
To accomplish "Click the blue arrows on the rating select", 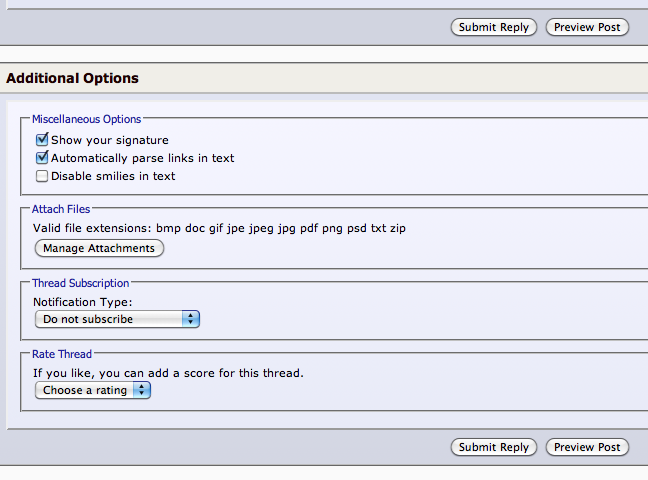I will [142, 390].
